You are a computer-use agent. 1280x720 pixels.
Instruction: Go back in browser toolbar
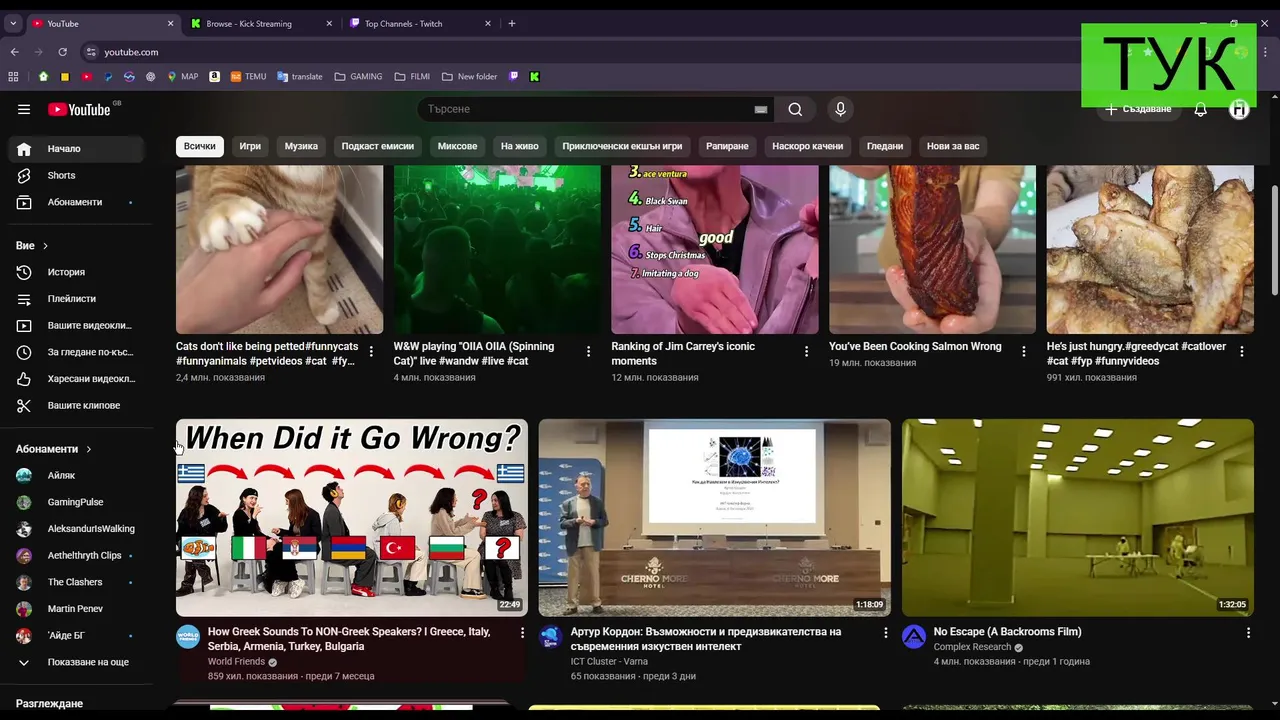(14, 52)
